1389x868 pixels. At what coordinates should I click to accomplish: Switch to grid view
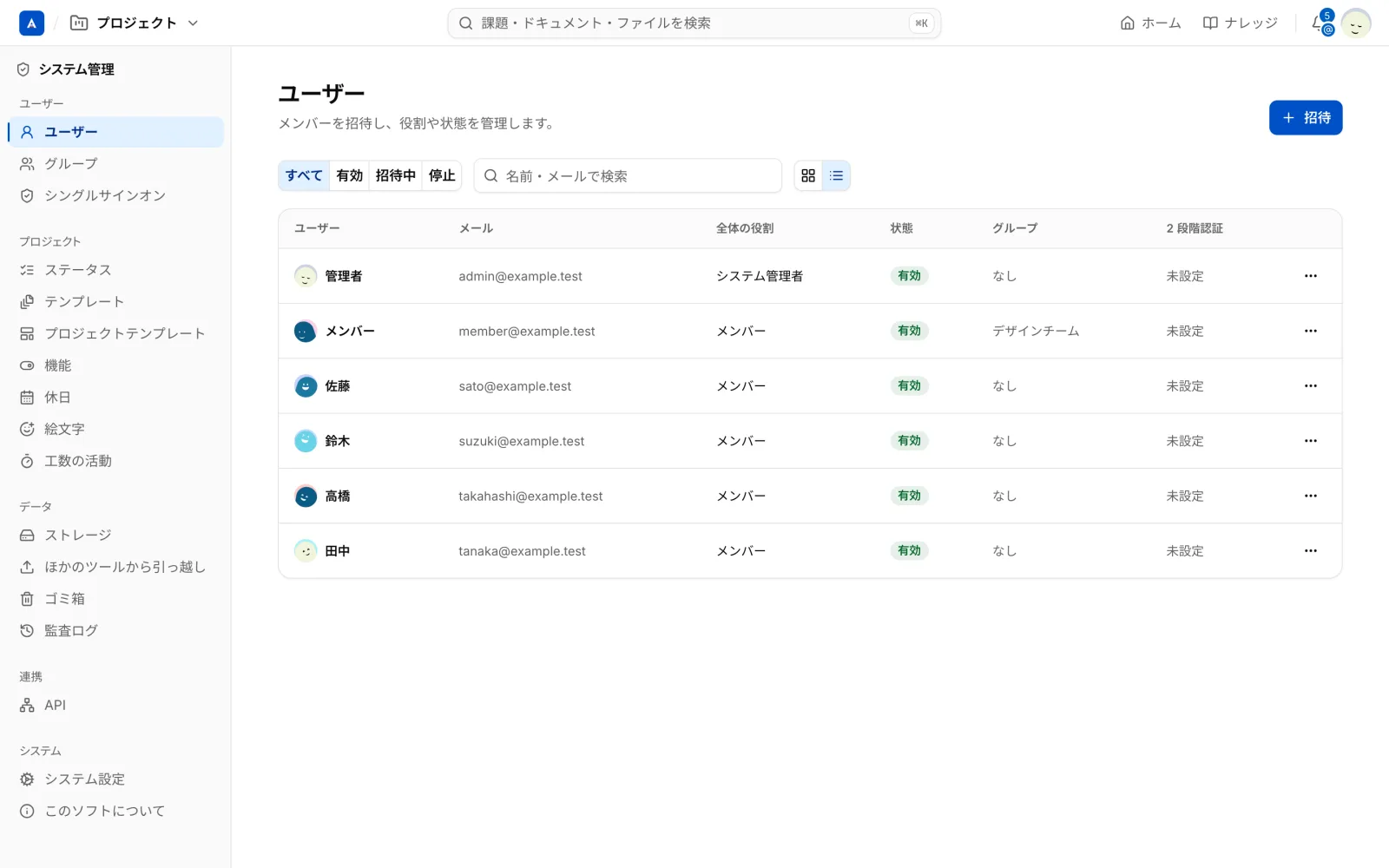pyautogui.click(x=808, y=176)
